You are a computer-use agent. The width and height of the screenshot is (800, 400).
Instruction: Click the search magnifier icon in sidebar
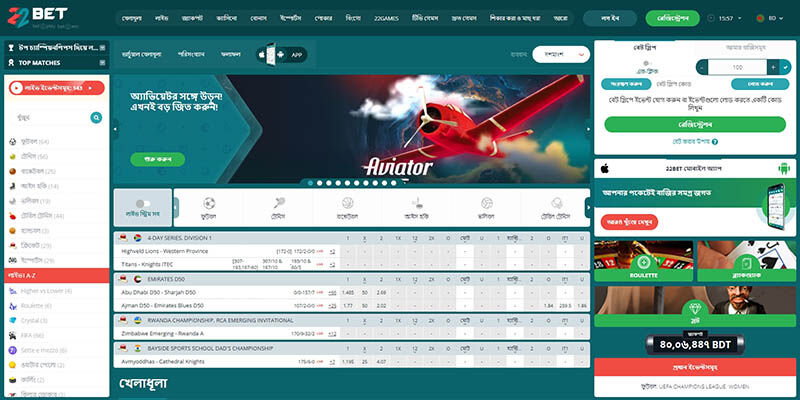[x=96, y=118]
